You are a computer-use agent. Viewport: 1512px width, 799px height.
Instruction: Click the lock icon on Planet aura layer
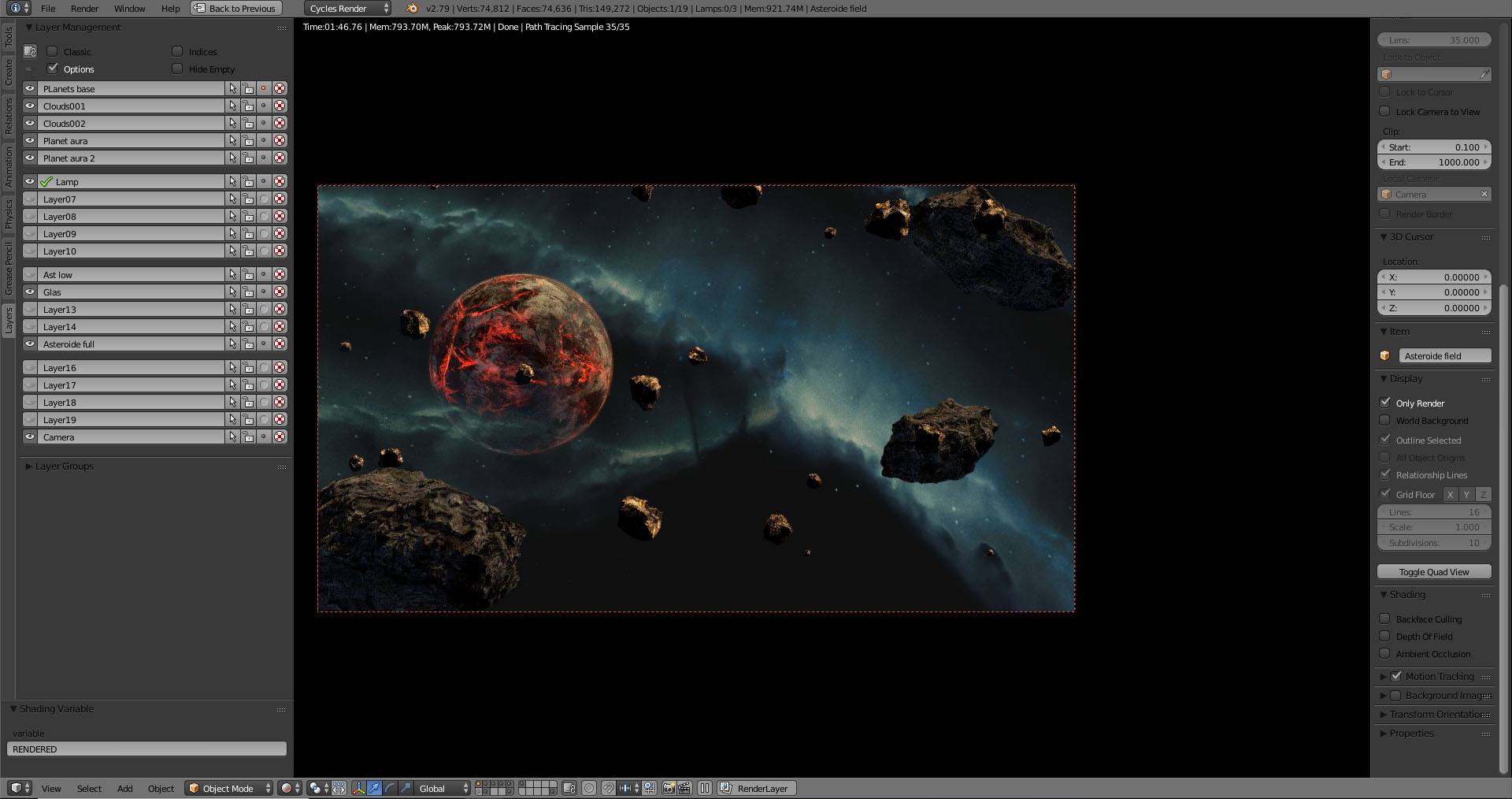(x=248, y=141)
